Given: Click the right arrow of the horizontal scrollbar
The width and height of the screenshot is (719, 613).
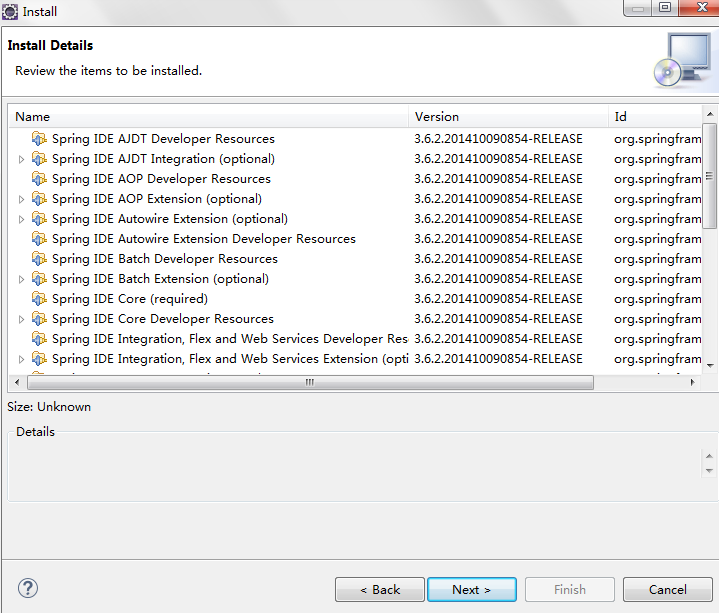Looking at the screenshot, I should click(x=692, y=382).
